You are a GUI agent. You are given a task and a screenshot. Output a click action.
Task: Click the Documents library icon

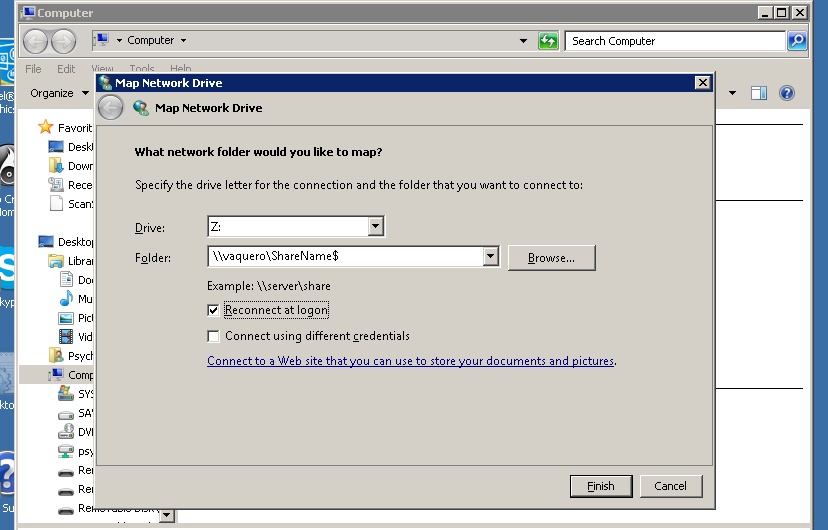[x=66, y=279]
